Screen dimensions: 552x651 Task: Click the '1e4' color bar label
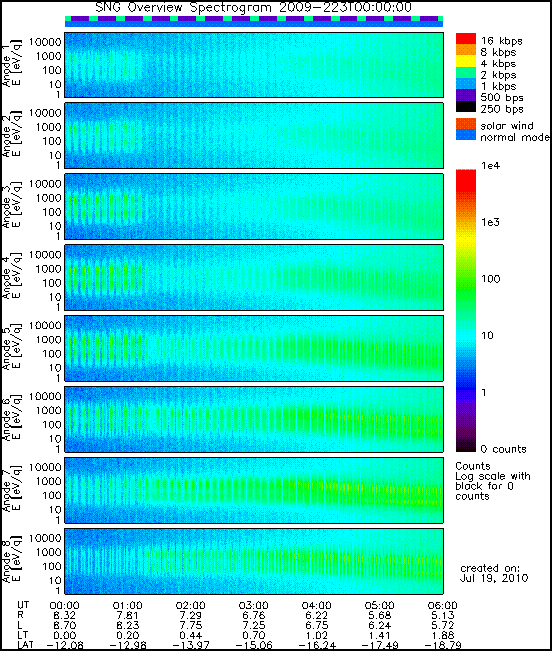tap(490, 166)
